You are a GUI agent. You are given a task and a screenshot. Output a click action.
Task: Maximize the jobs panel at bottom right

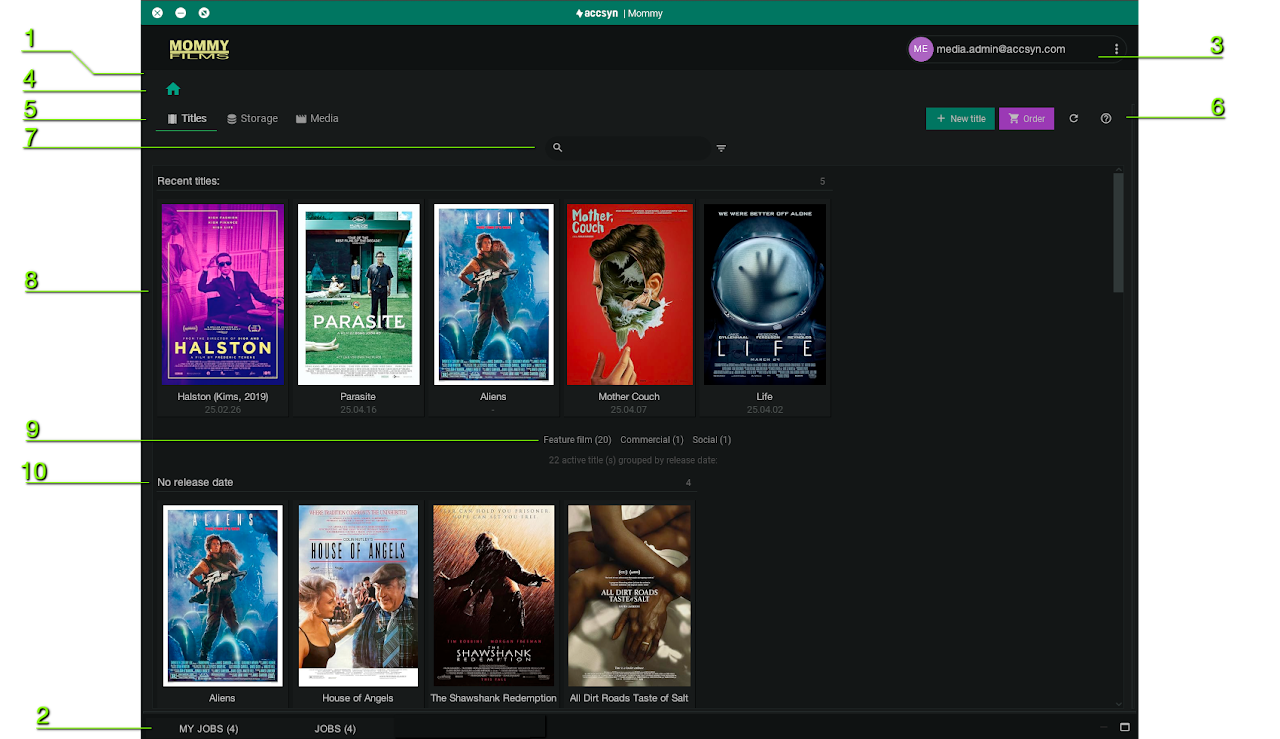tap(1124, 727)
